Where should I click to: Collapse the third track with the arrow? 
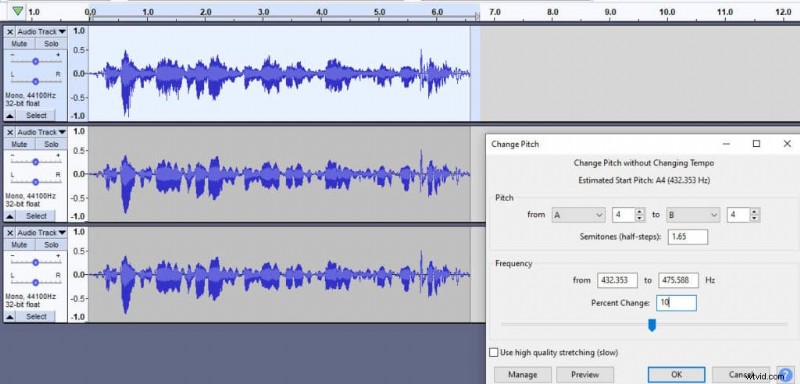point(10,316)
